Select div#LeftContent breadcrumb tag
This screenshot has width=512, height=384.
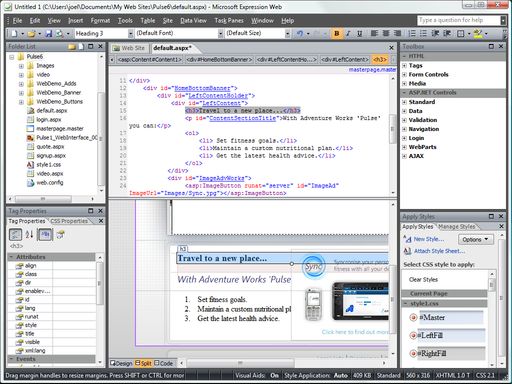pos(345,60)
